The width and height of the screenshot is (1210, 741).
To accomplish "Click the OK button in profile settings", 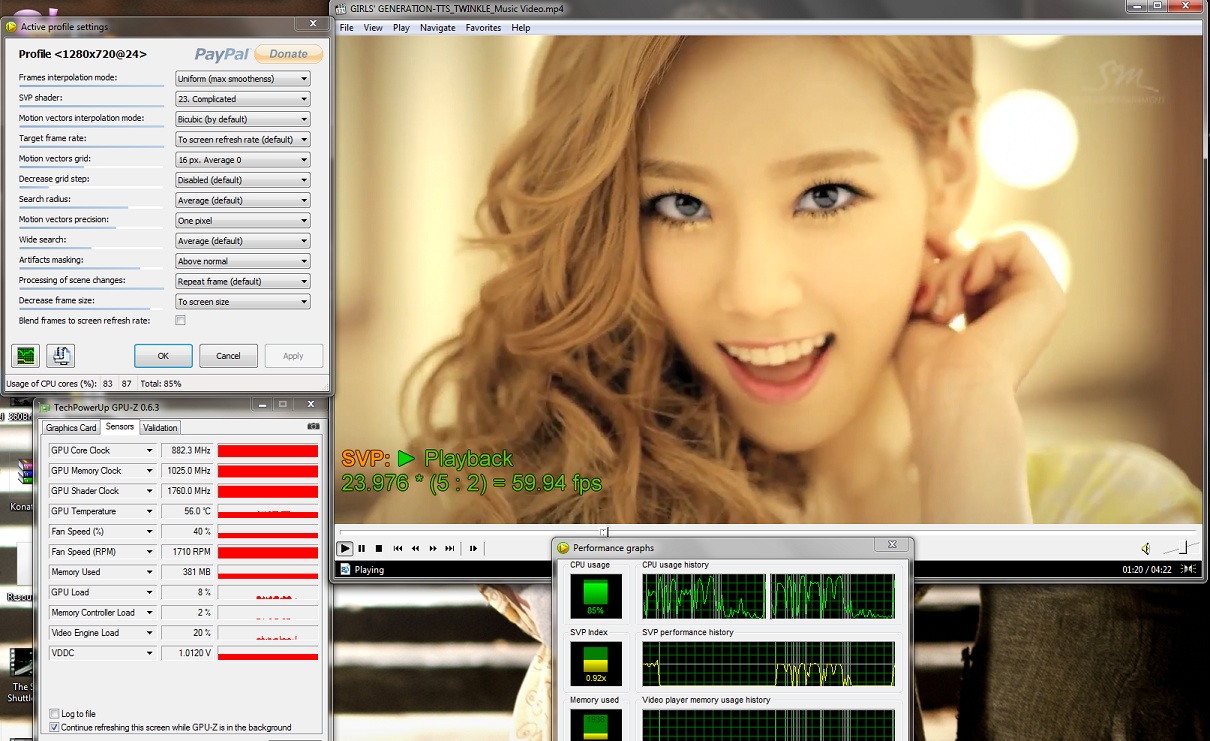I will coord(163,356).
